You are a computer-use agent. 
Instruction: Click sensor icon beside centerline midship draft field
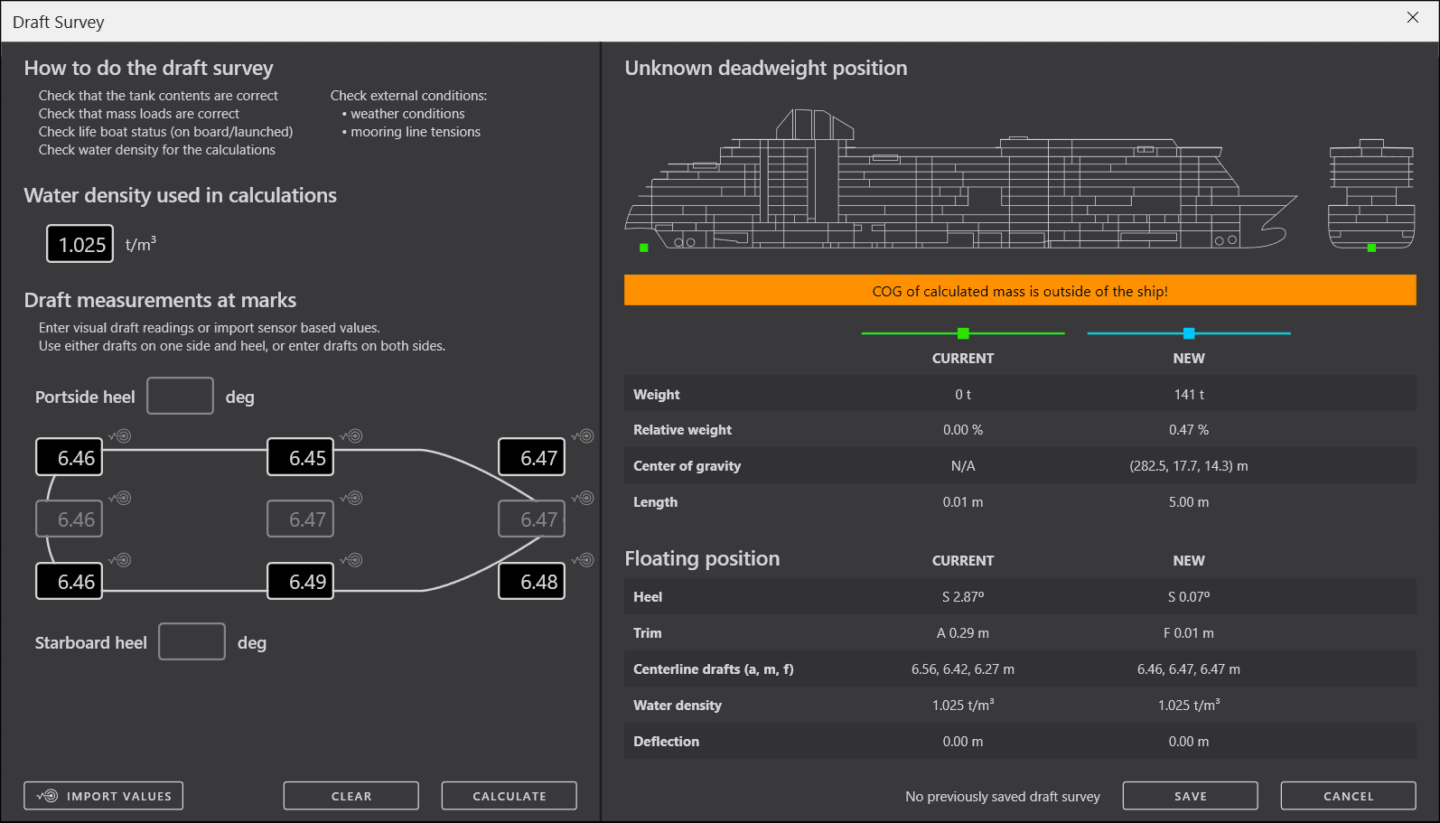351,498
